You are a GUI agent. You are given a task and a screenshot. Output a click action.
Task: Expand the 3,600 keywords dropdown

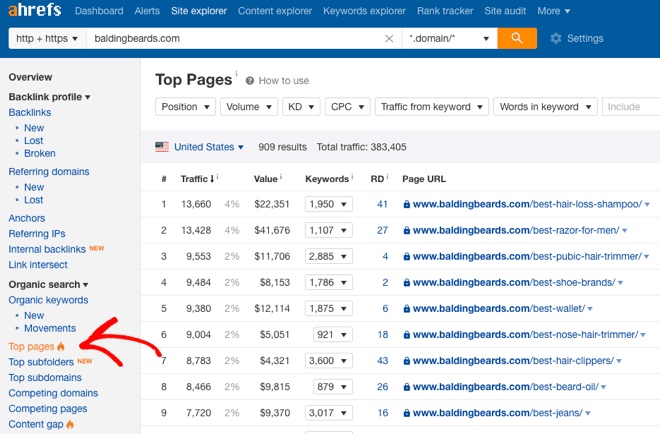click(329, 361)
